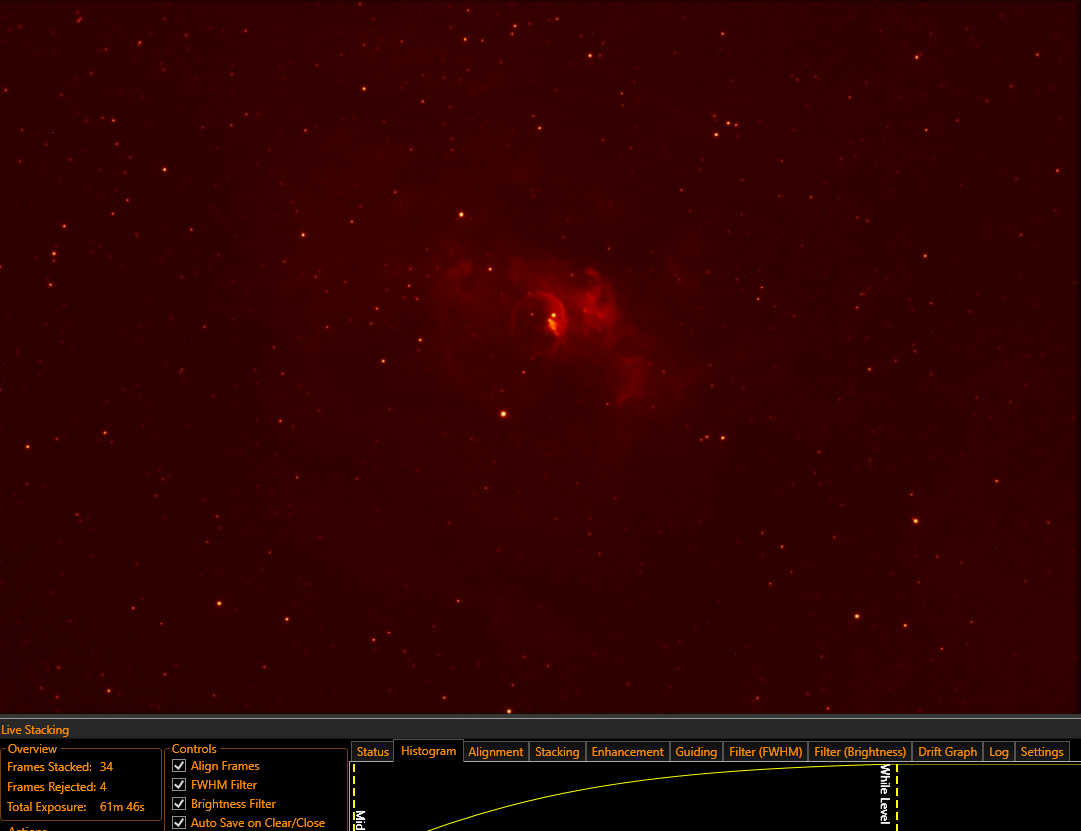
Task: Toggle the FWHM Filter checkbox
Action: (180, 785)
